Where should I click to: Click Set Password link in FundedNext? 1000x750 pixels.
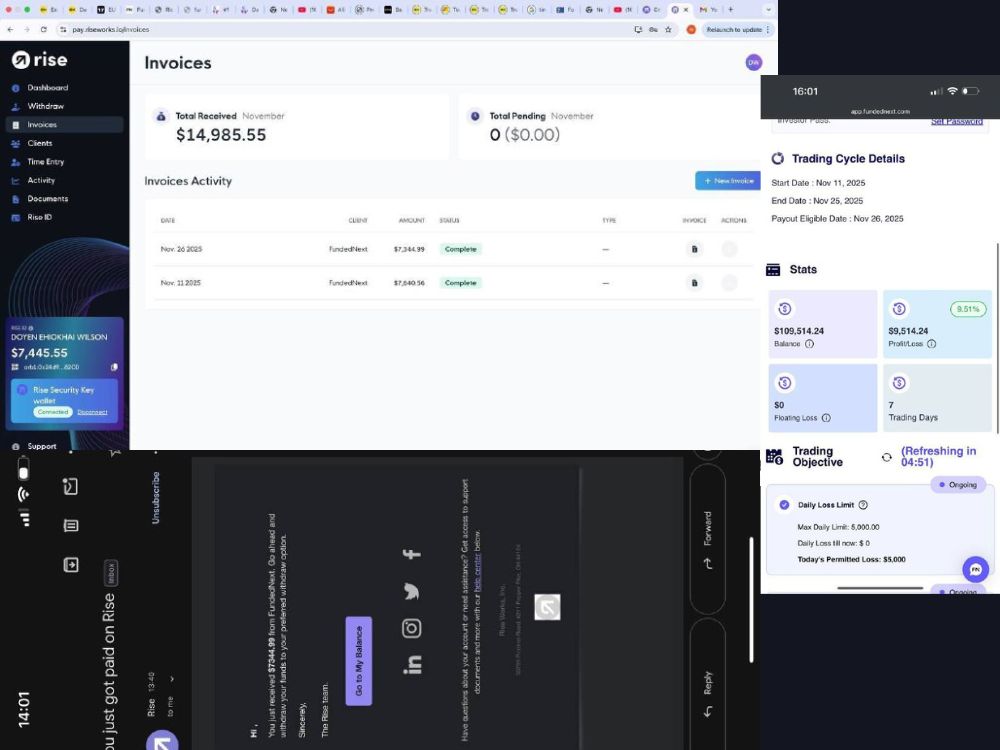click(x=957, y=121)
